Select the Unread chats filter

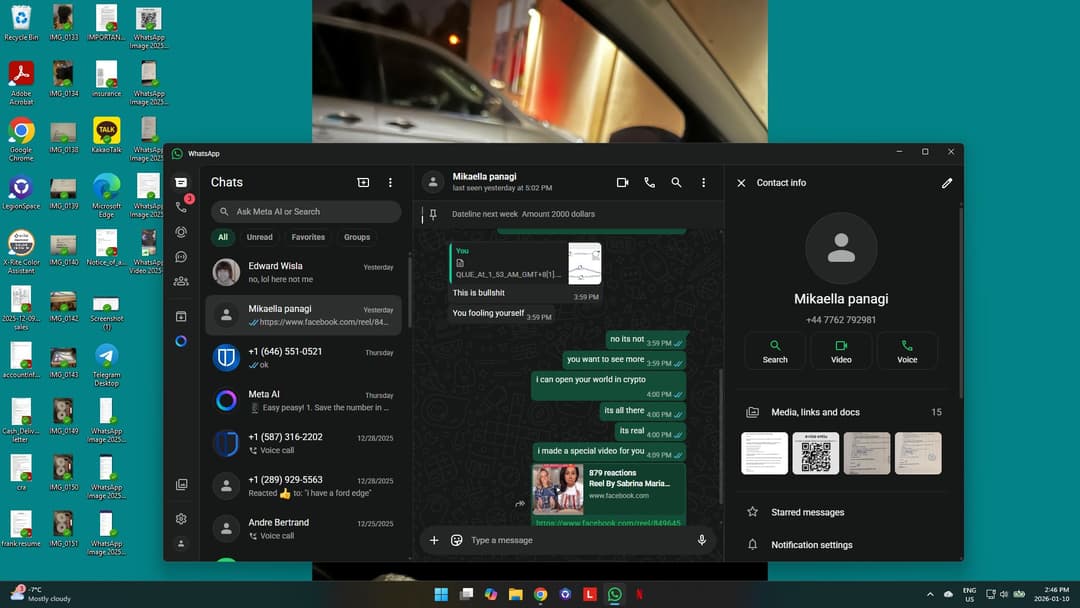(260, 237)
